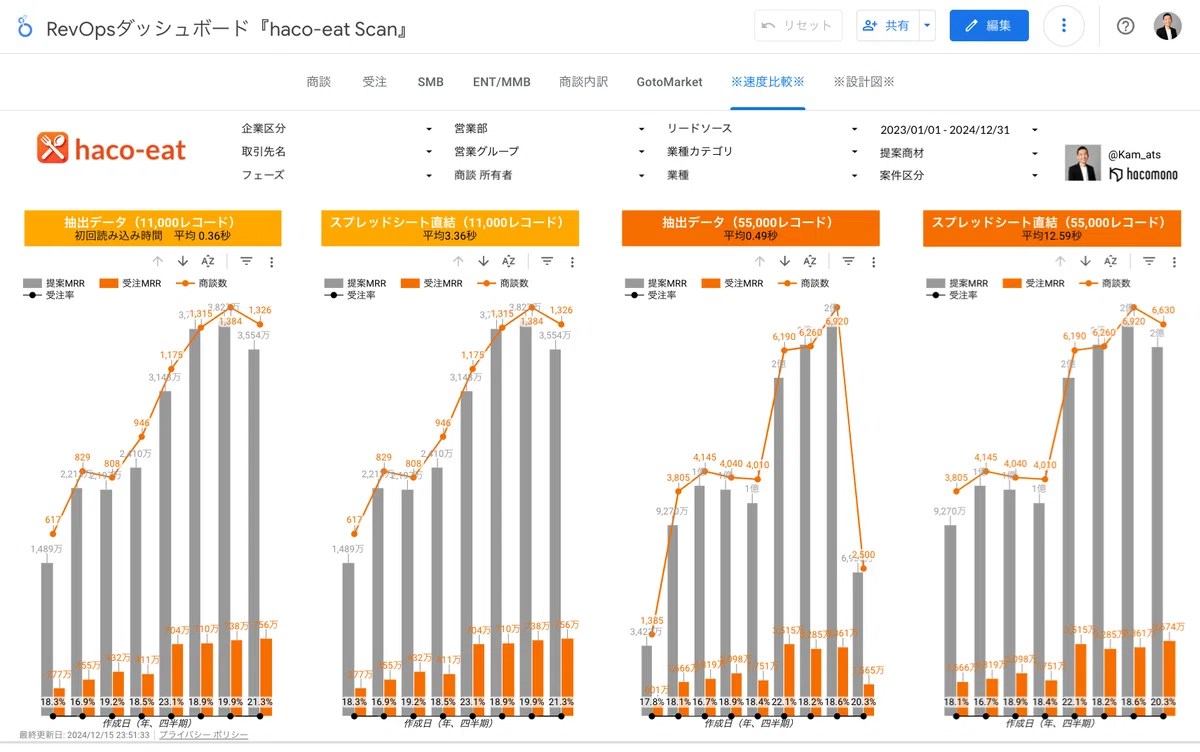Toggle 商談数 legend in 抽出データ 55,000 chart
The width and height of the screenshot is (1200, 752).
(806, 284)
